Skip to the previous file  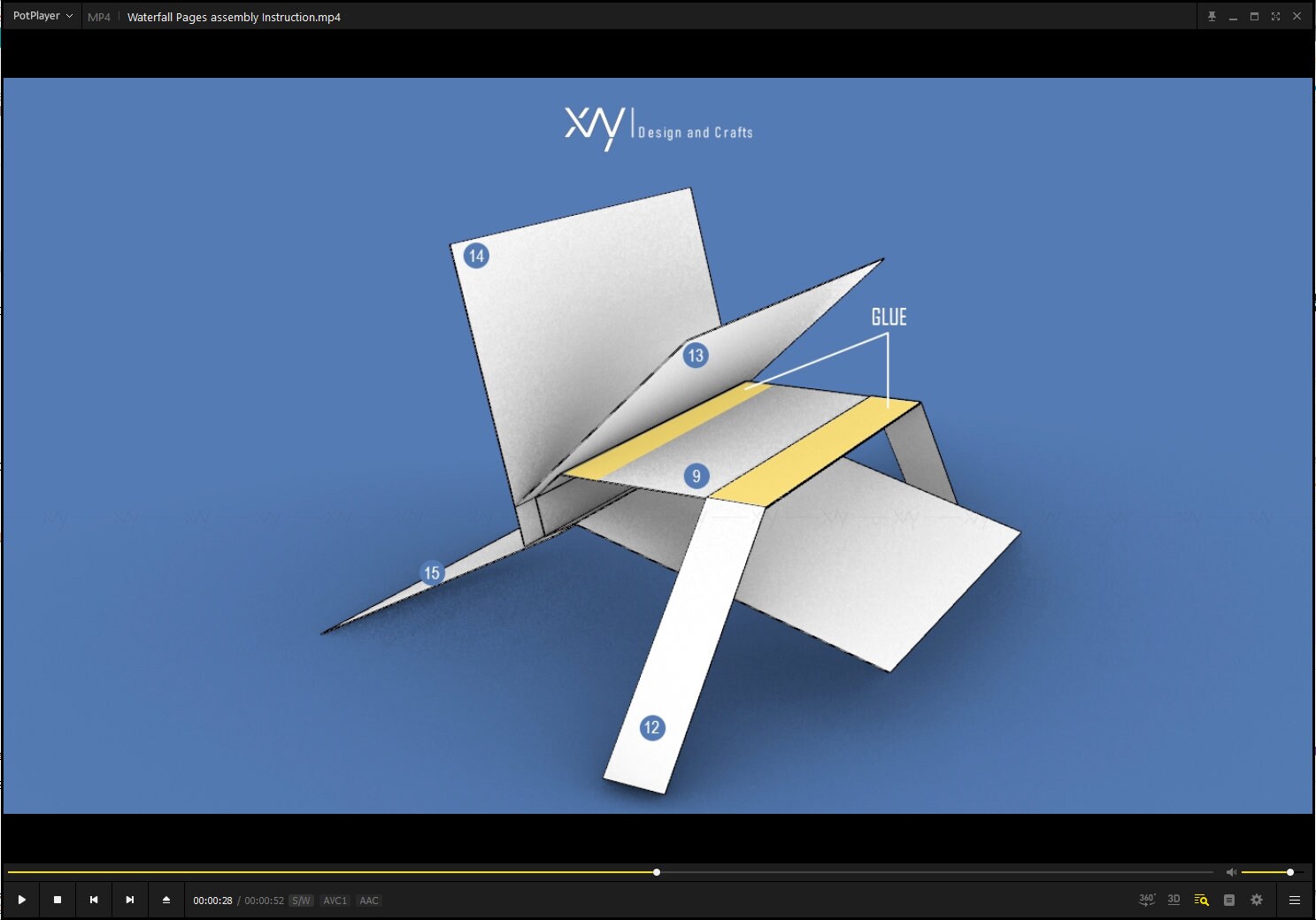tap(94, 900)
